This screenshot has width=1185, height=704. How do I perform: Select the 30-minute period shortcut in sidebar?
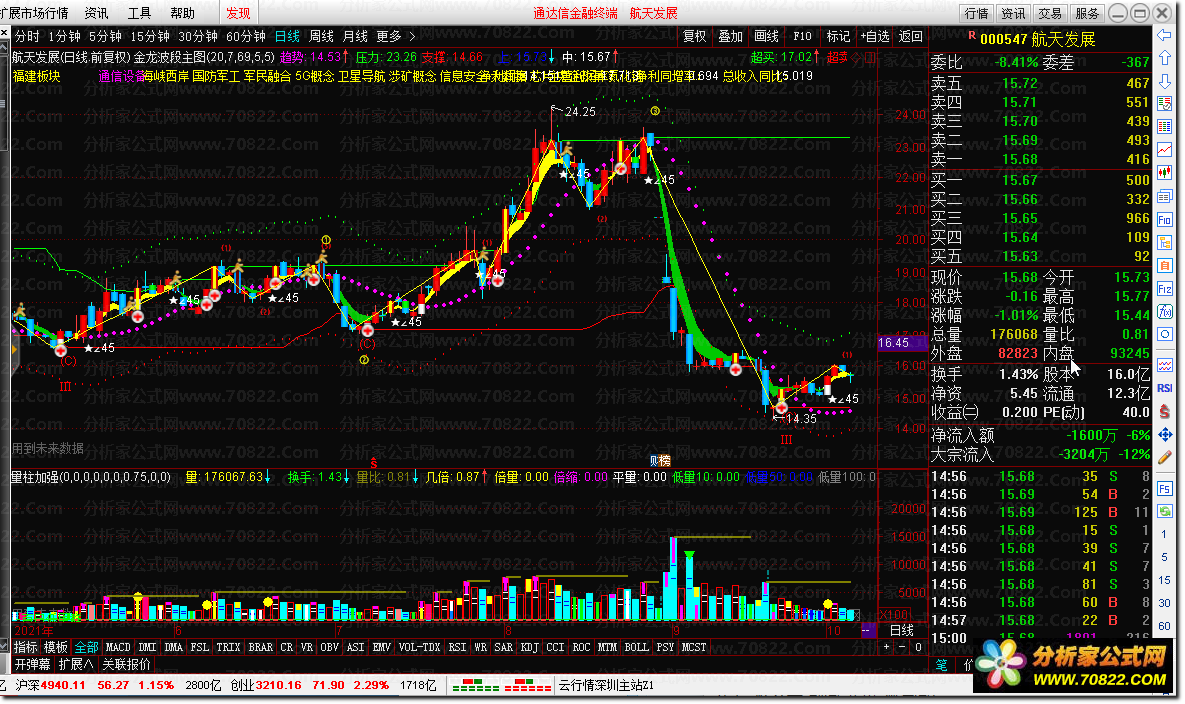pos(1165,603)
